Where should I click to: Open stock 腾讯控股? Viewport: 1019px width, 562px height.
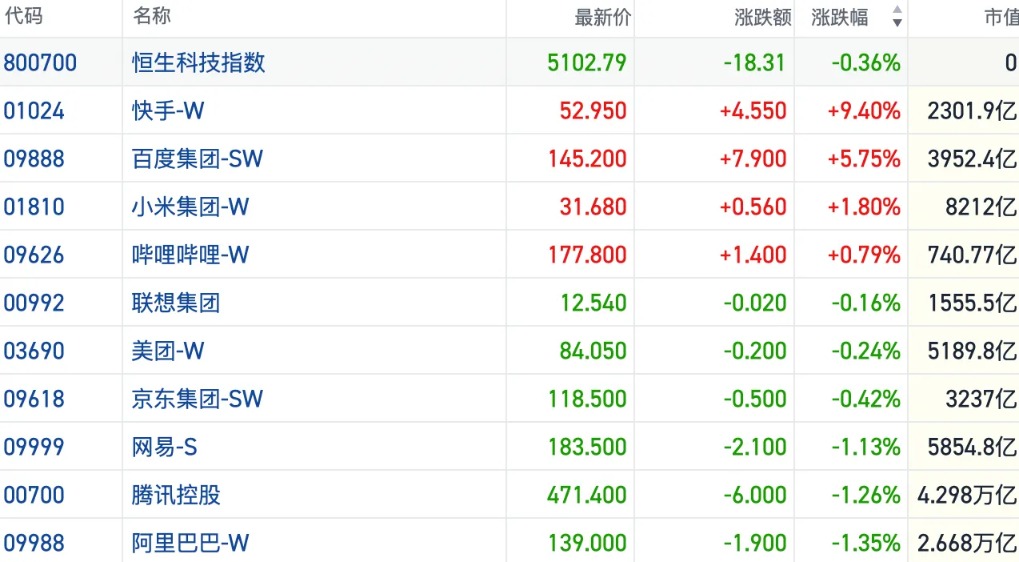175,495
